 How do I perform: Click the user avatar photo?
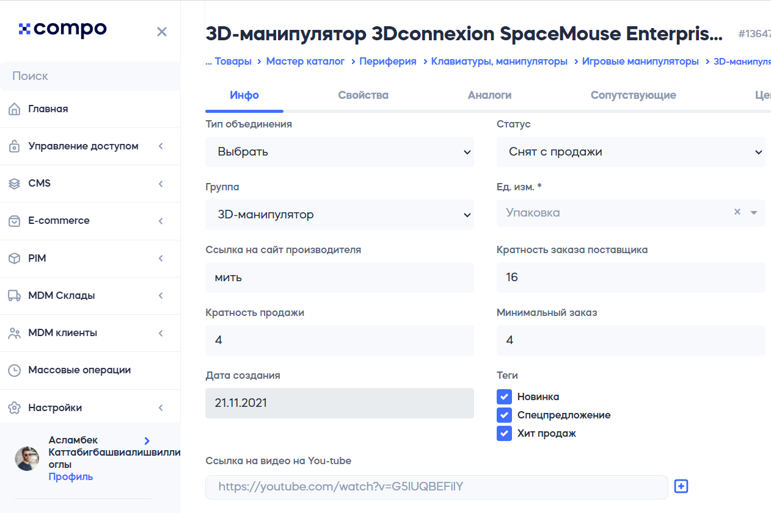[x=27, y=458]
